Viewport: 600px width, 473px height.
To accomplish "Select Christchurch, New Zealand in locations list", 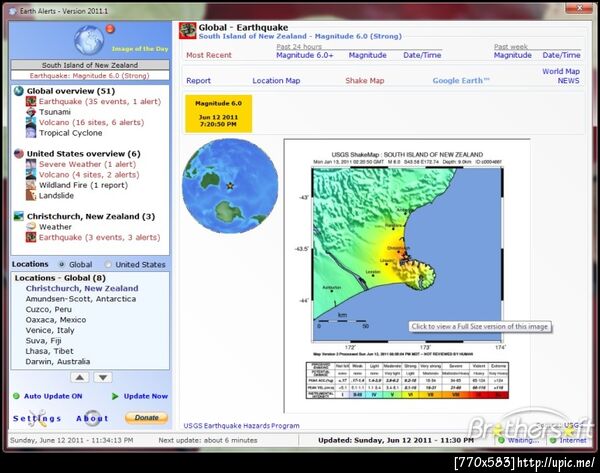I will 82,288.
